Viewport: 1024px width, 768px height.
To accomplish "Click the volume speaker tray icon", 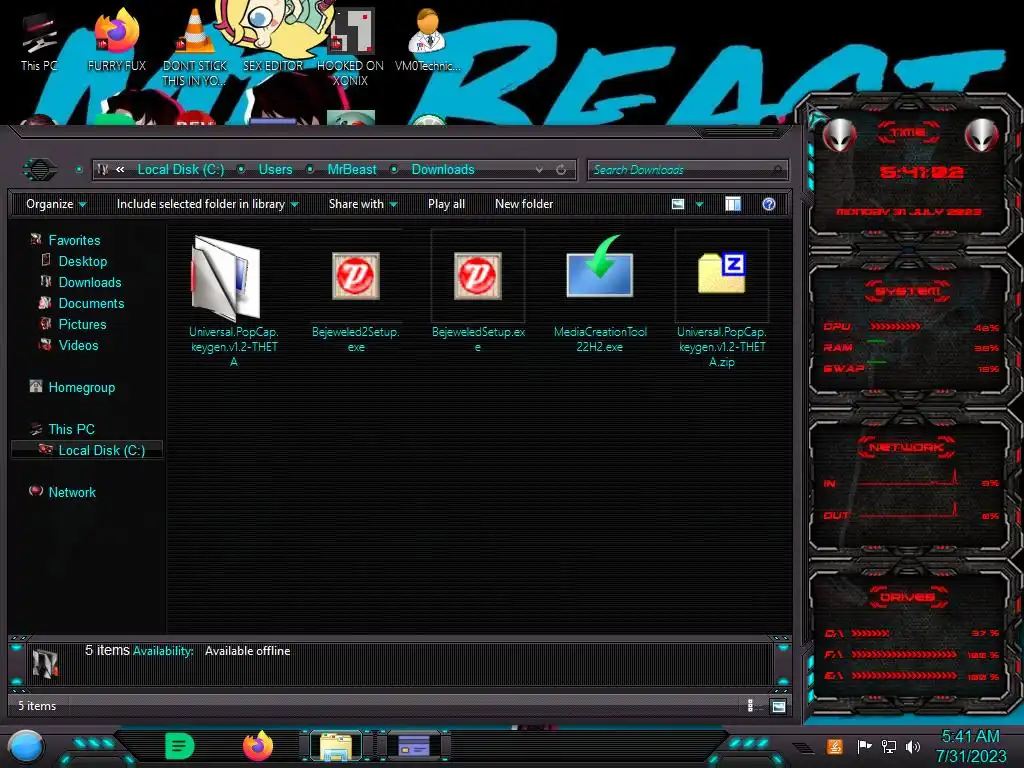I will pyautogui.click(x=913, y=746).
